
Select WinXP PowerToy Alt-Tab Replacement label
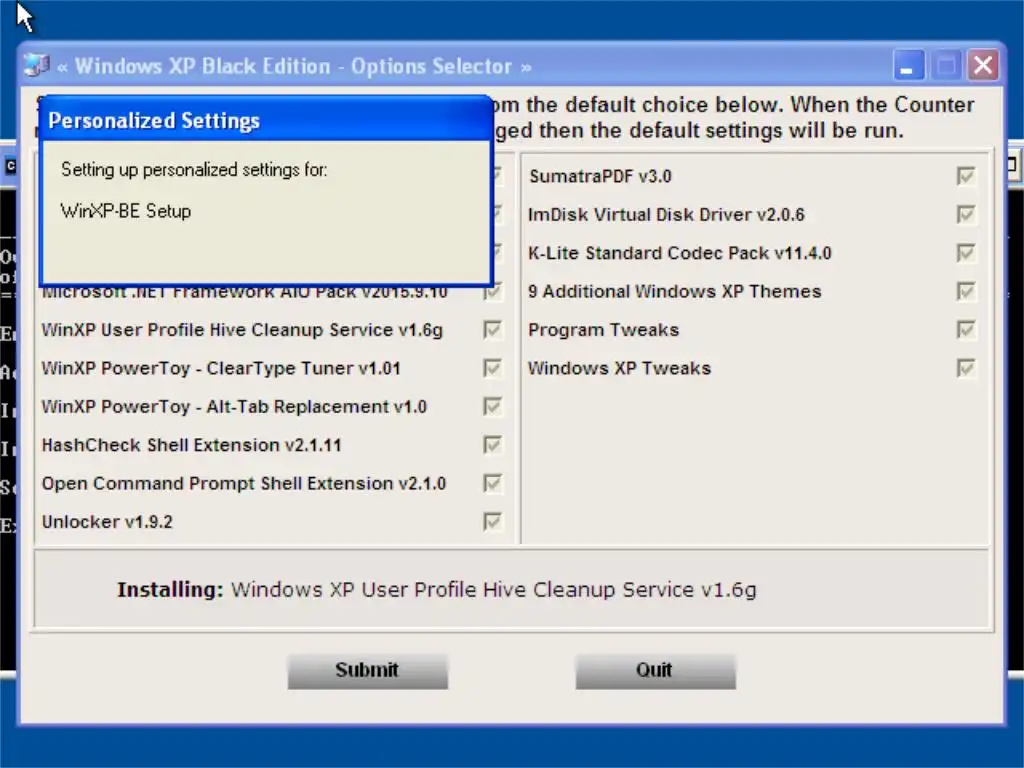tap(234, 407)
